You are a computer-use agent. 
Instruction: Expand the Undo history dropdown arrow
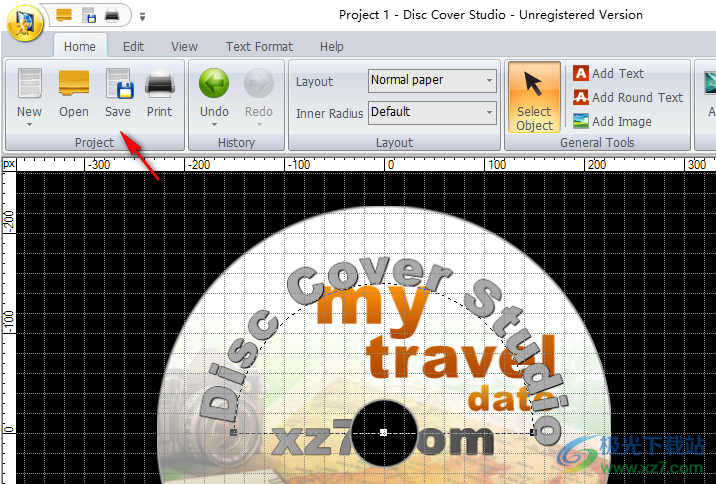coord(214,124)
